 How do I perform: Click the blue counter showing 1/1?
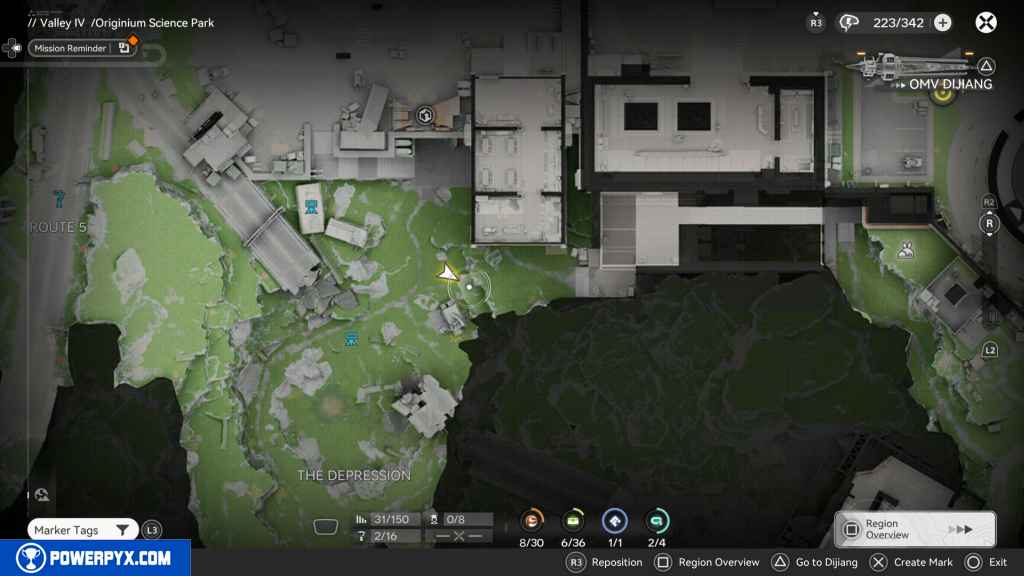pyautogui.click(x=614, y=521)
